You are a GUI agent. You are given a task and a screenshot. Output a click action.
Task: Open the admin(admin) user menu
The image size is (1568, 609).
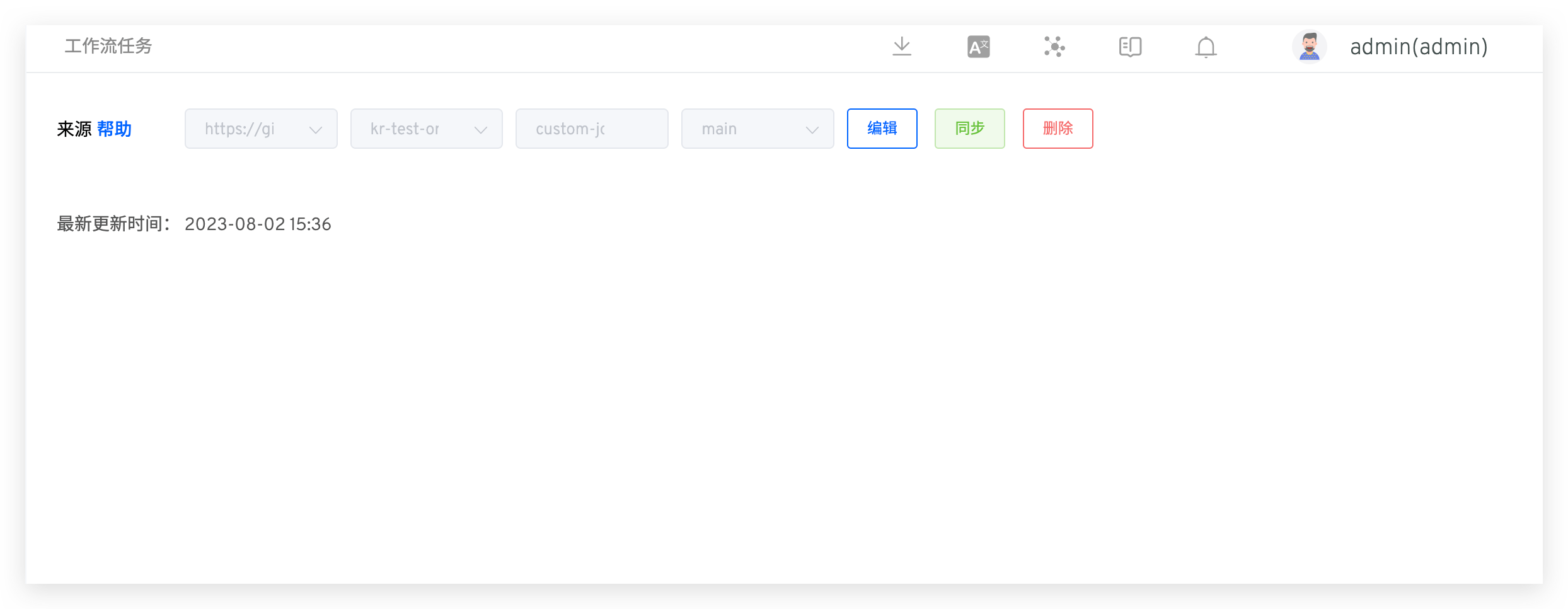(1419, 47)
